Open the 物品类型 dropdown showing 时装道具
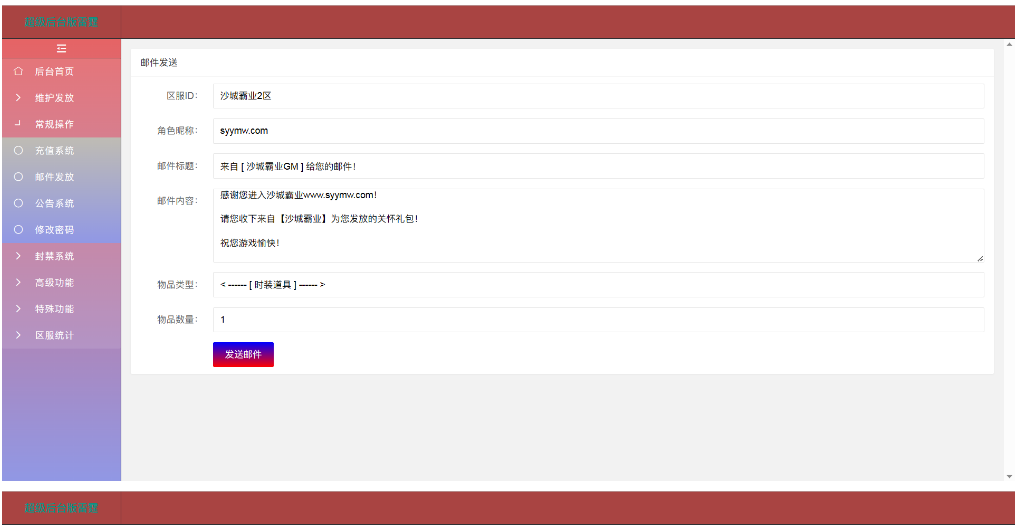The height and width of the screenshot is (525, 1016). pyautogui.click(x=598, y=285)
